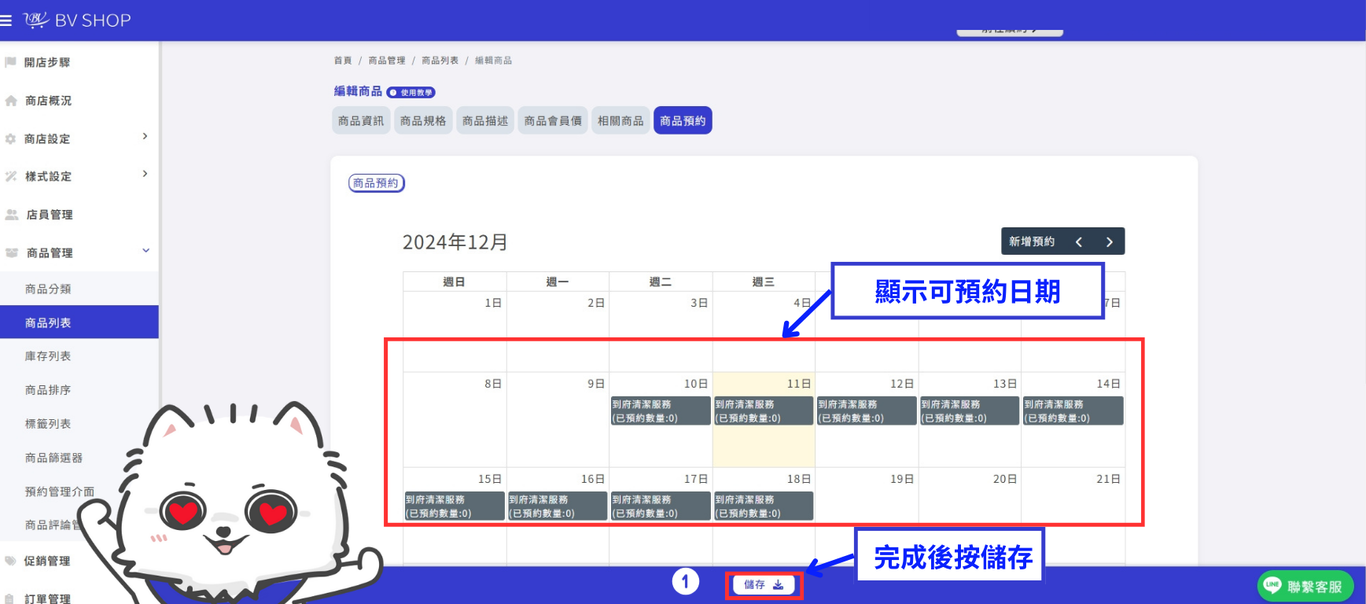Switch to the 相關商品 tab

coord(621,121)
